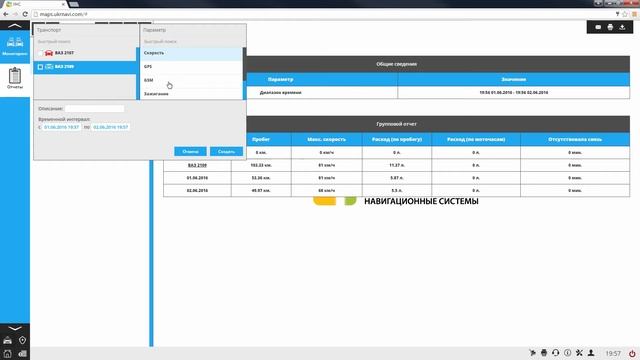Click the Отмена cancel button
640x360 pixels.
coord(190,151)
